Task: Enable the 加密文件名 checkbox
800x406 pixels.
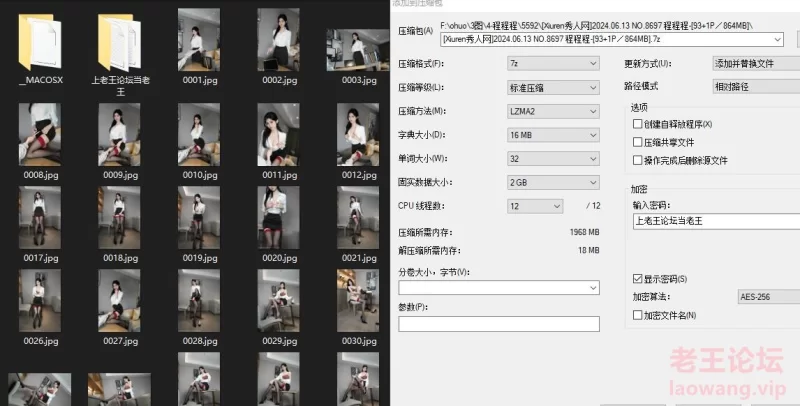Action: [637, 315]
